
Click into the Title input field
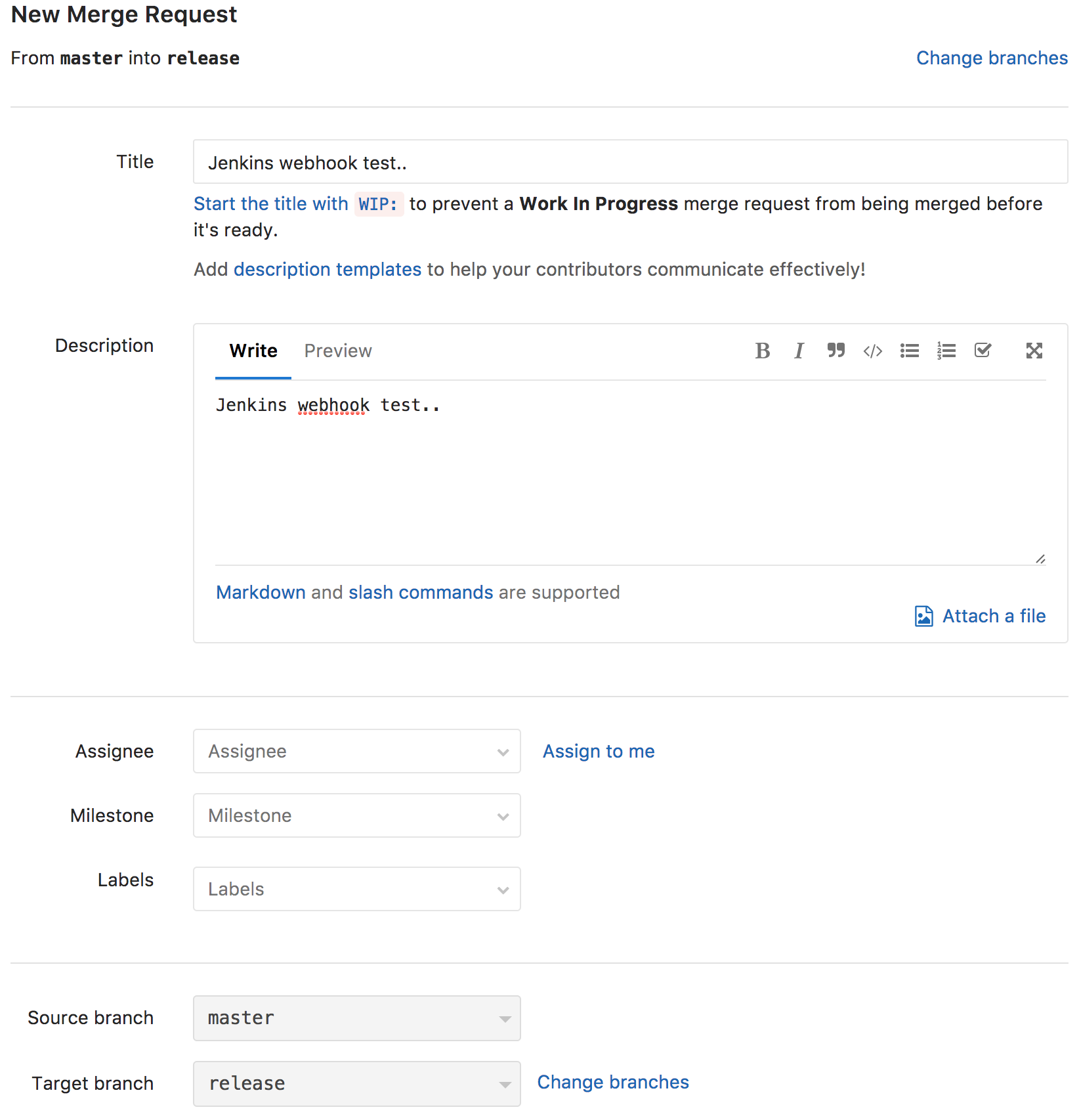point(630,162)
